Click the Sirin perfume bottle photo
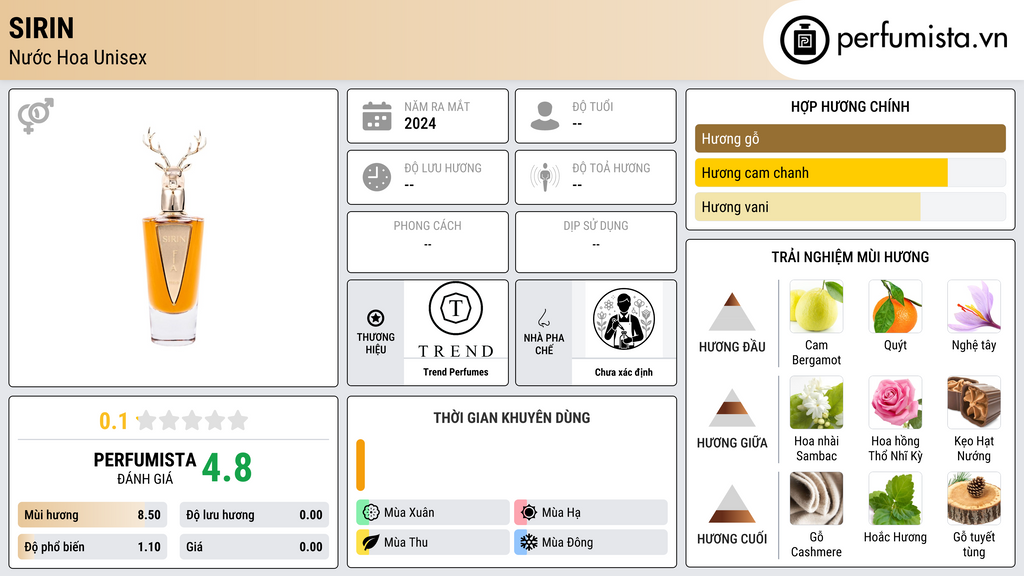This screenshot has width=1024, height=576. (x=174, y=236)
